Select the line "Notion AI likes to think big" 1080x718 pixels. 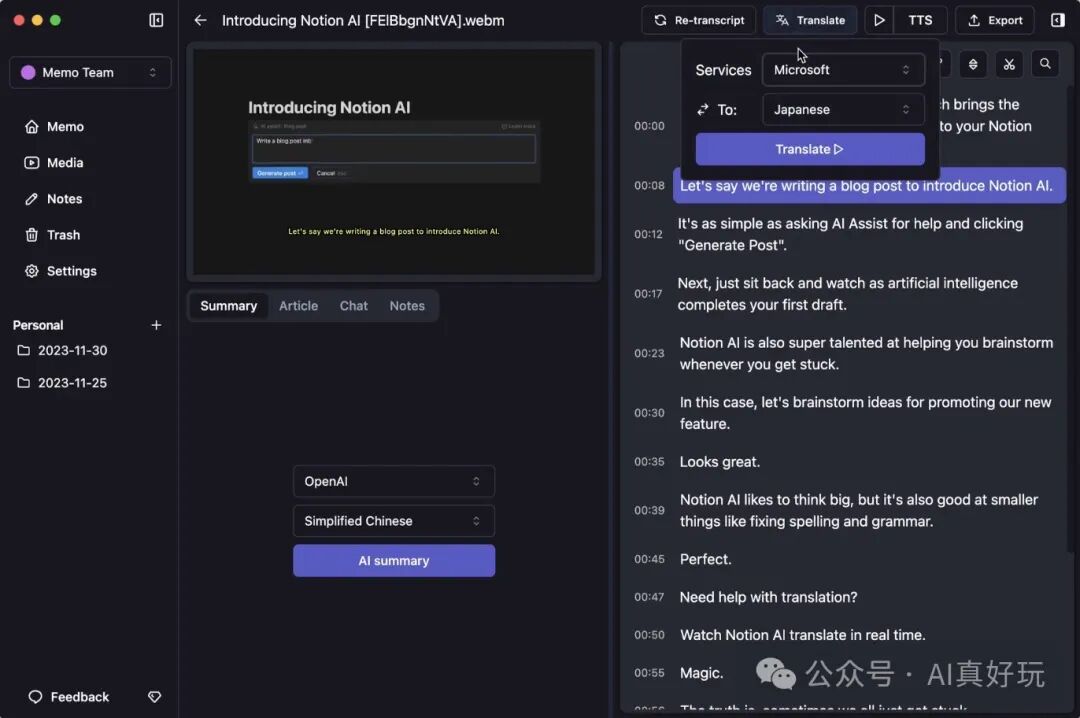point(858,511)
